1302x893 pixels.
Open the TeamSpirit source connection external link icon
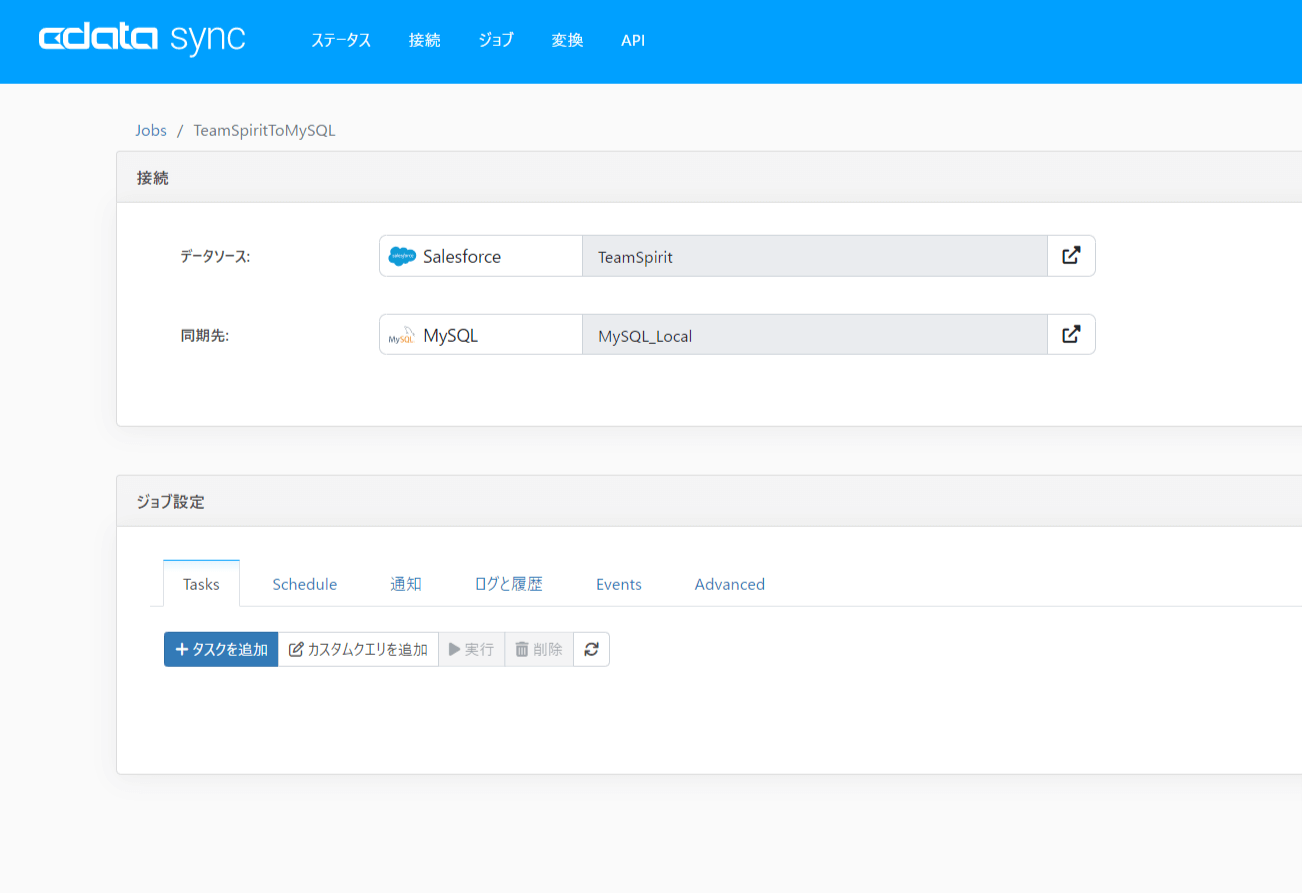pos(1071,256)
